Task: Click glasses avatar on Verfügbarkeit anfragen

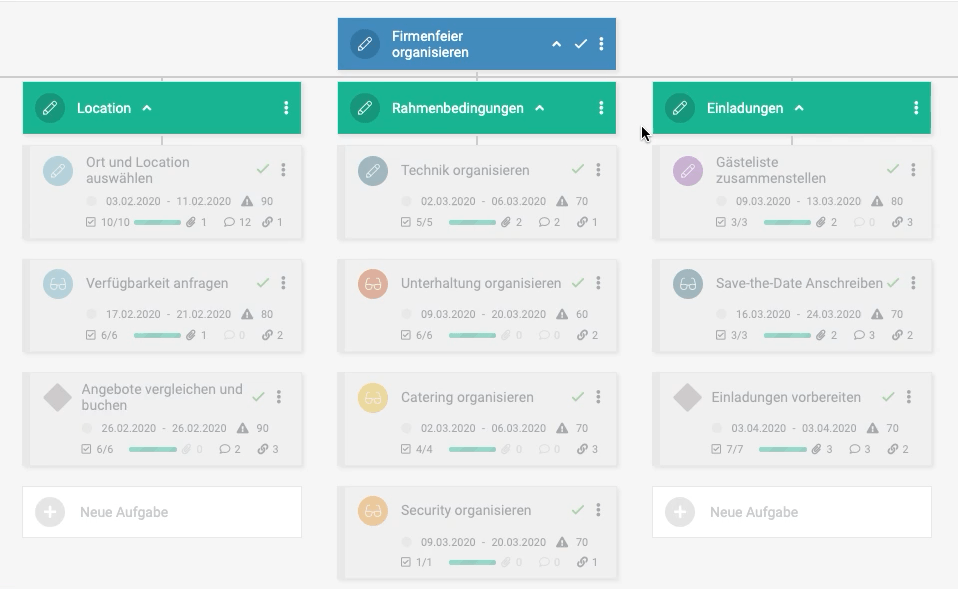Action: tap(58, 284)
